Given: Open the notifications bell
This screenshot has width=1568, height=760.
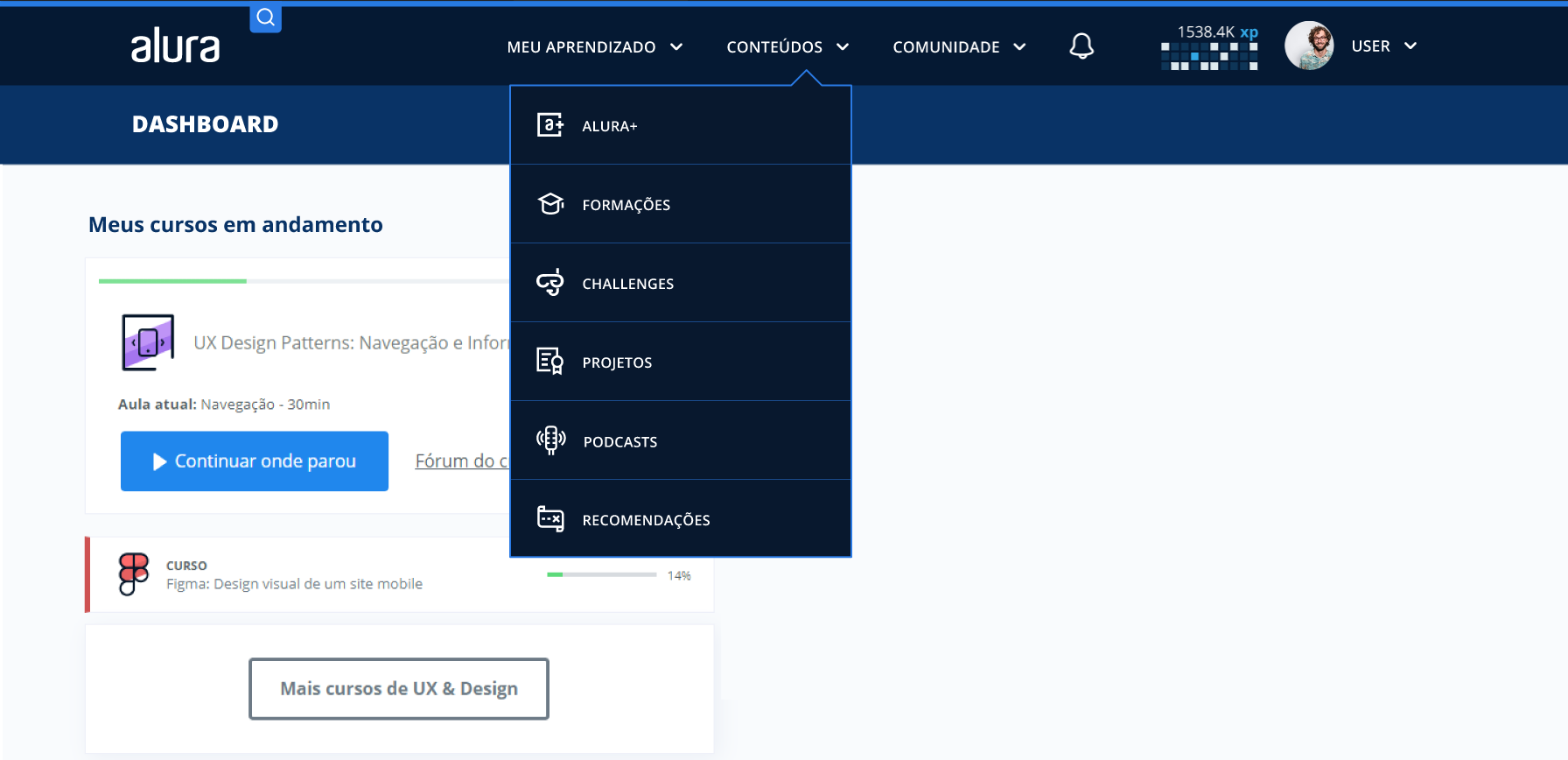Looking at the screenshot, I should point(1081,46).
